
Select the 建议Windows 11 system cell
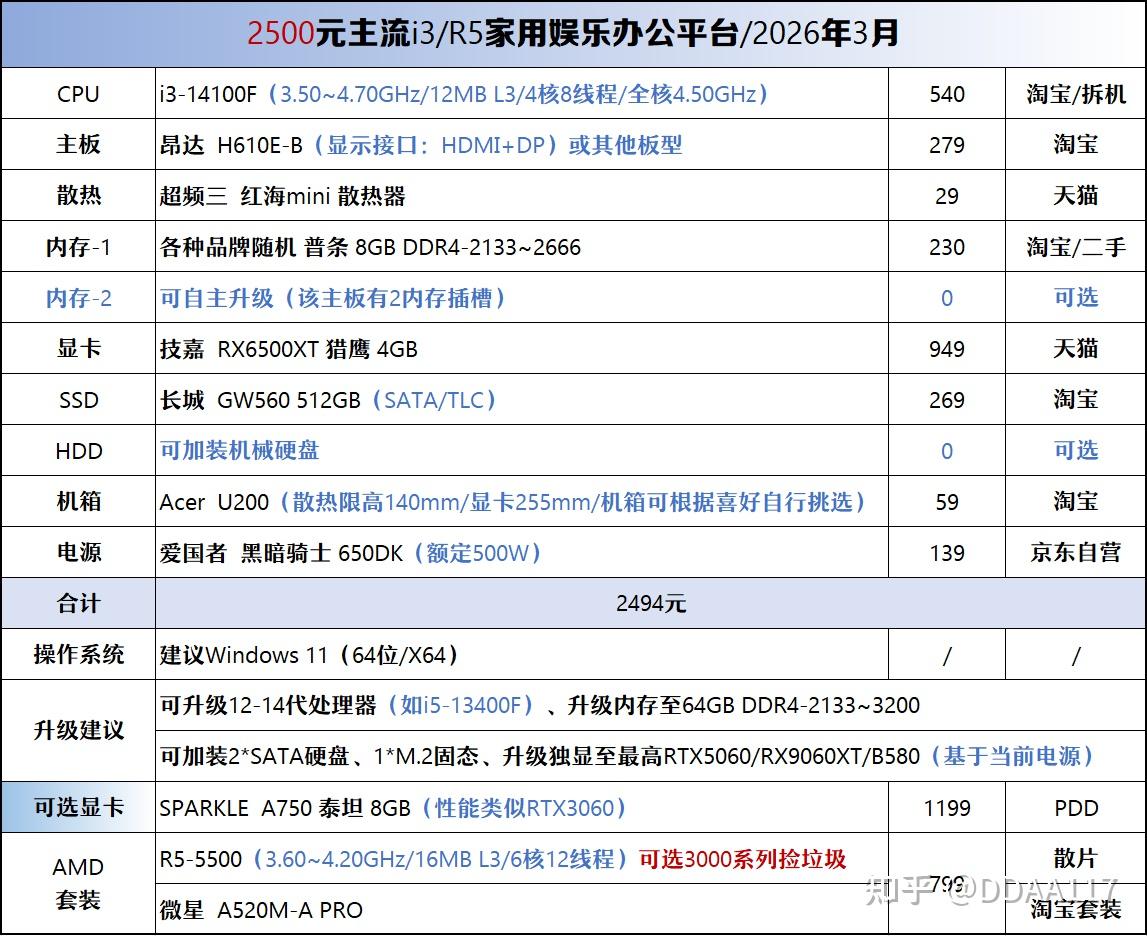[522, 654]
